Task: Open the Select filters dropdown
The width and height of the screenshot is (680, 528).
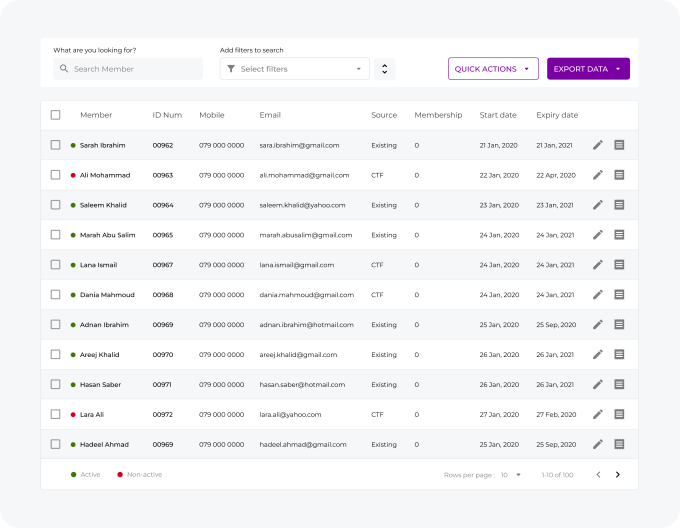Action: [x=295, y=69]
